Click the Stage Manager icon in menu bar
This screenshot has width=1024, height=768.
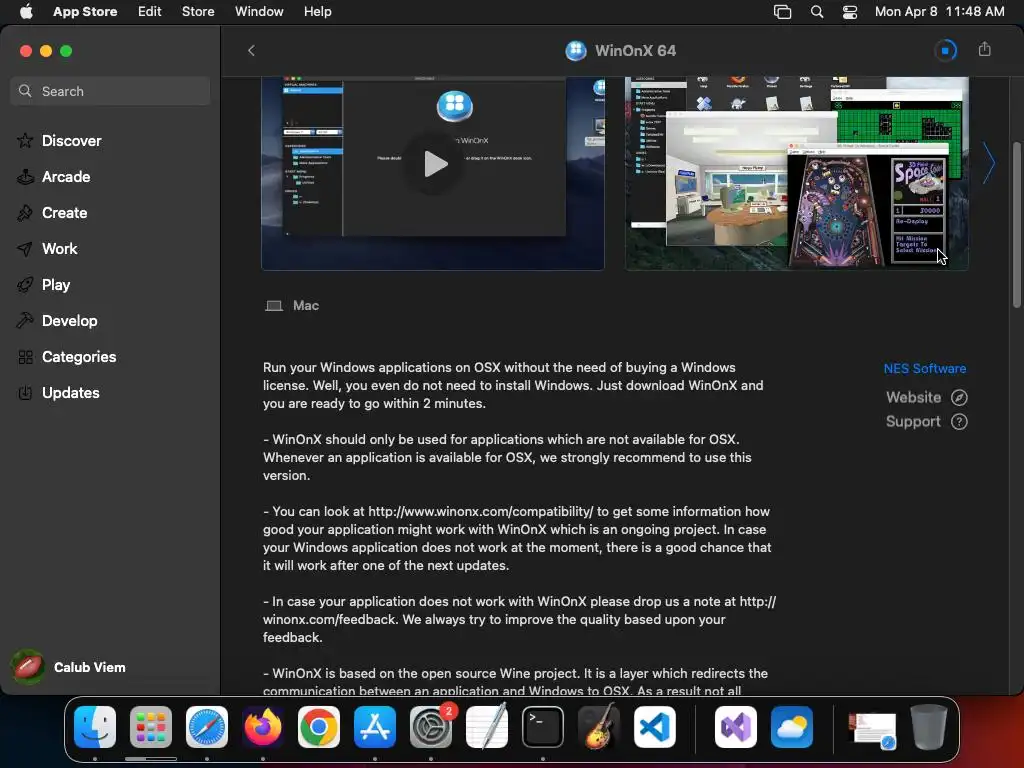tap(782, 12)
